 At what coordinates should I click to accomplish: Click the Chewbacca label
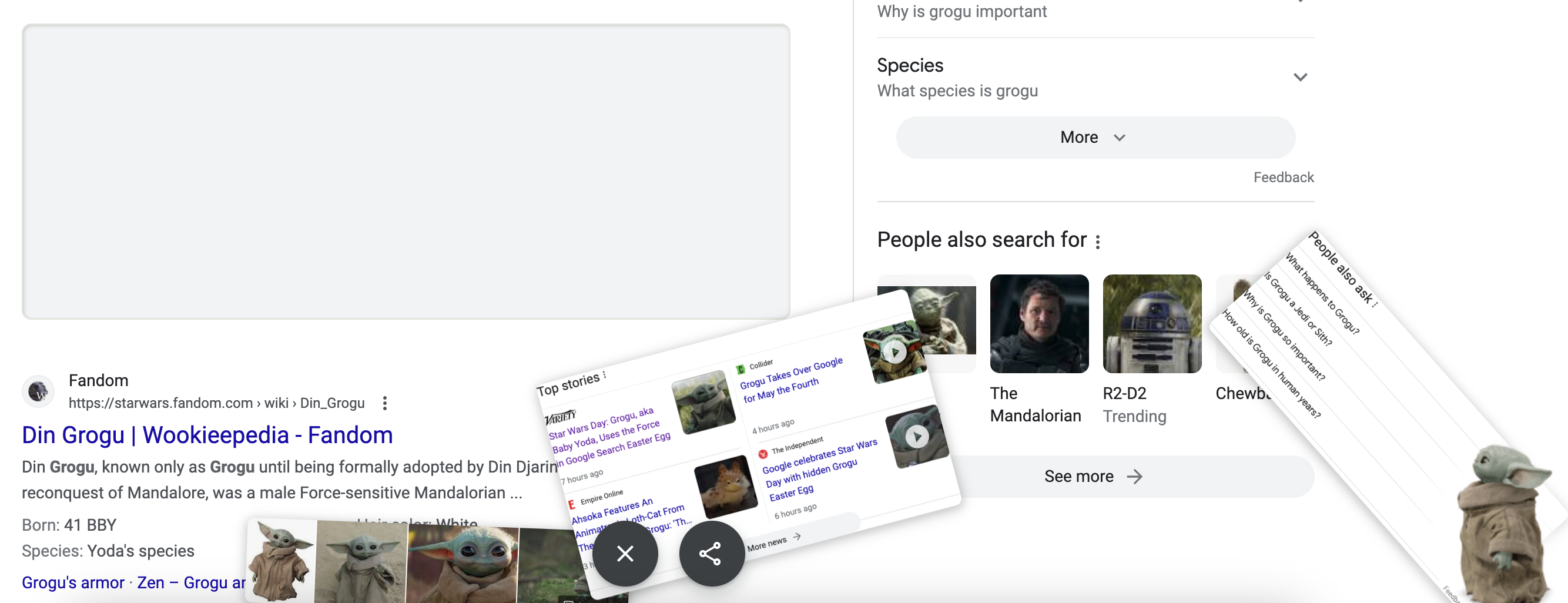click(x=1244, y=393)
